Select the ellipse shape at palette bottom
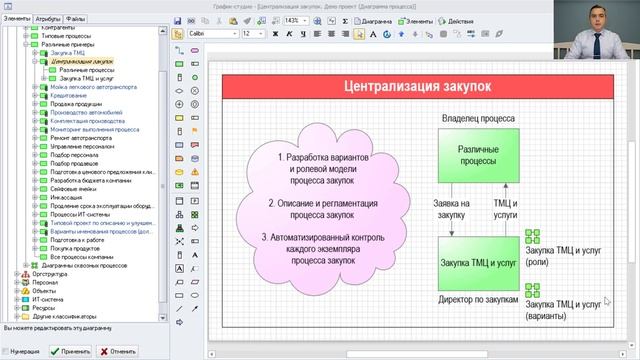The image size is (640, 360). tap(195, 296)
